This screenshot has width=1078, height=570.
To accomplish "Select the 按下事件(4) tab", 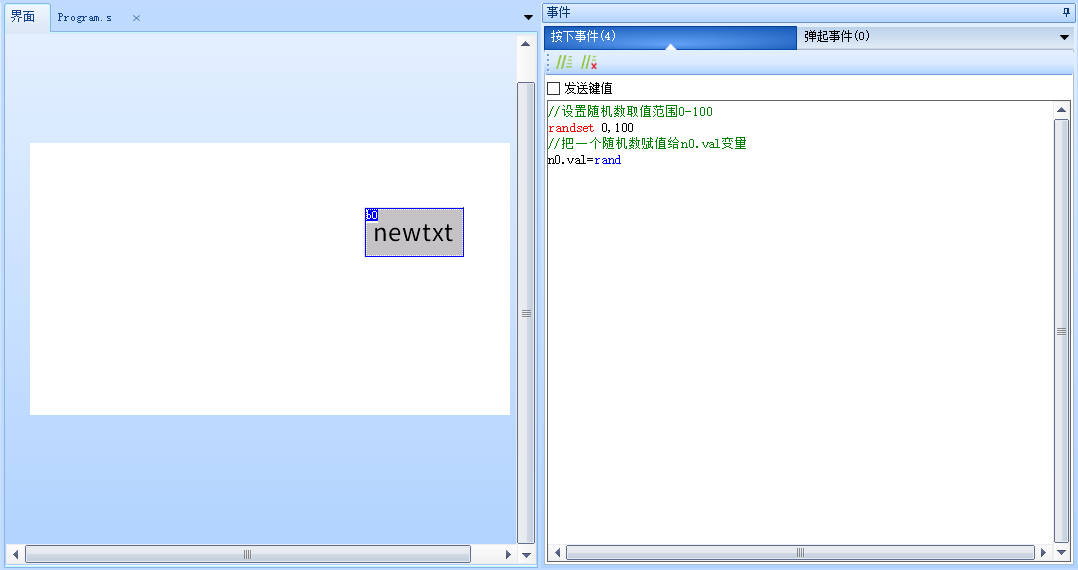I will (x=583, y=37).
